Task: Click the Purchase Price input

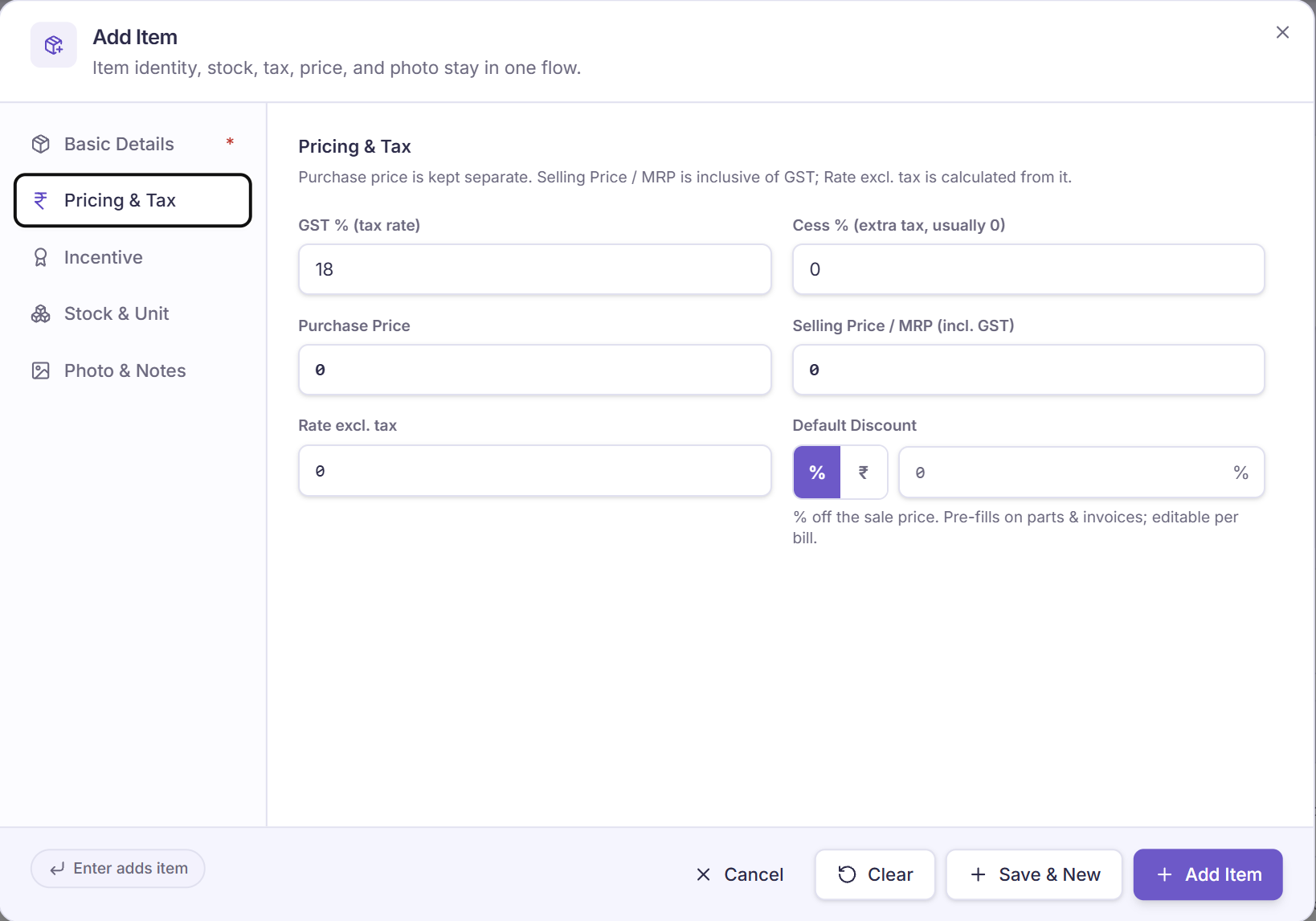Action: coord(535,370)
